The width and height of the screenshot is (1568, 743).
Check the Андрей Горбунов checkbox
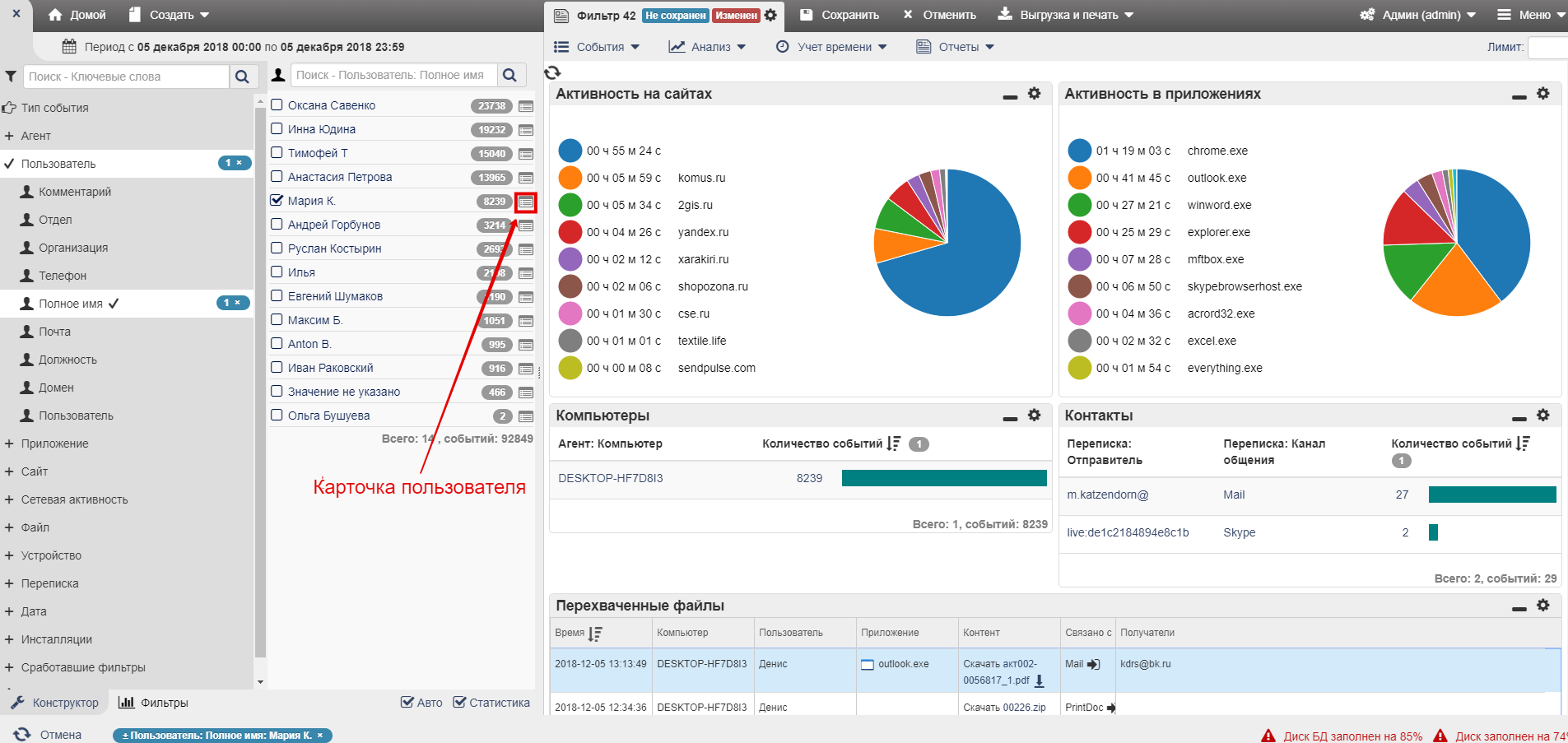(277, 225)
